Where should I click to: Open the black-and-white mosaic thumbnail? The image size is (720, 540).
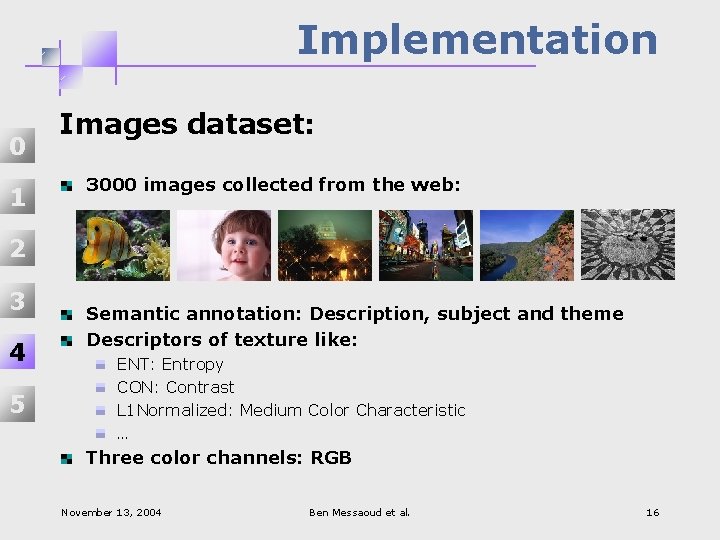(628, 244)
